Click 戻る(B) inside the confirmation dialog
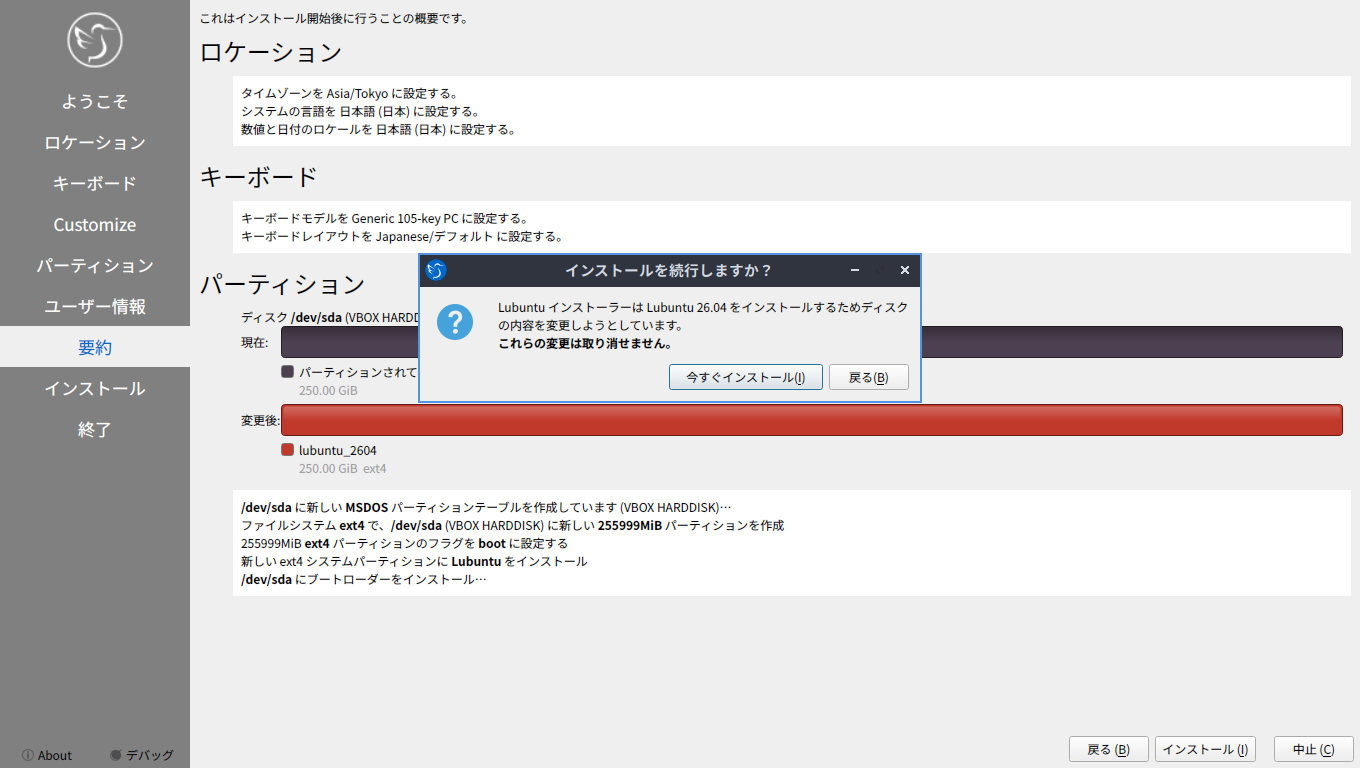 pos(868,377)
